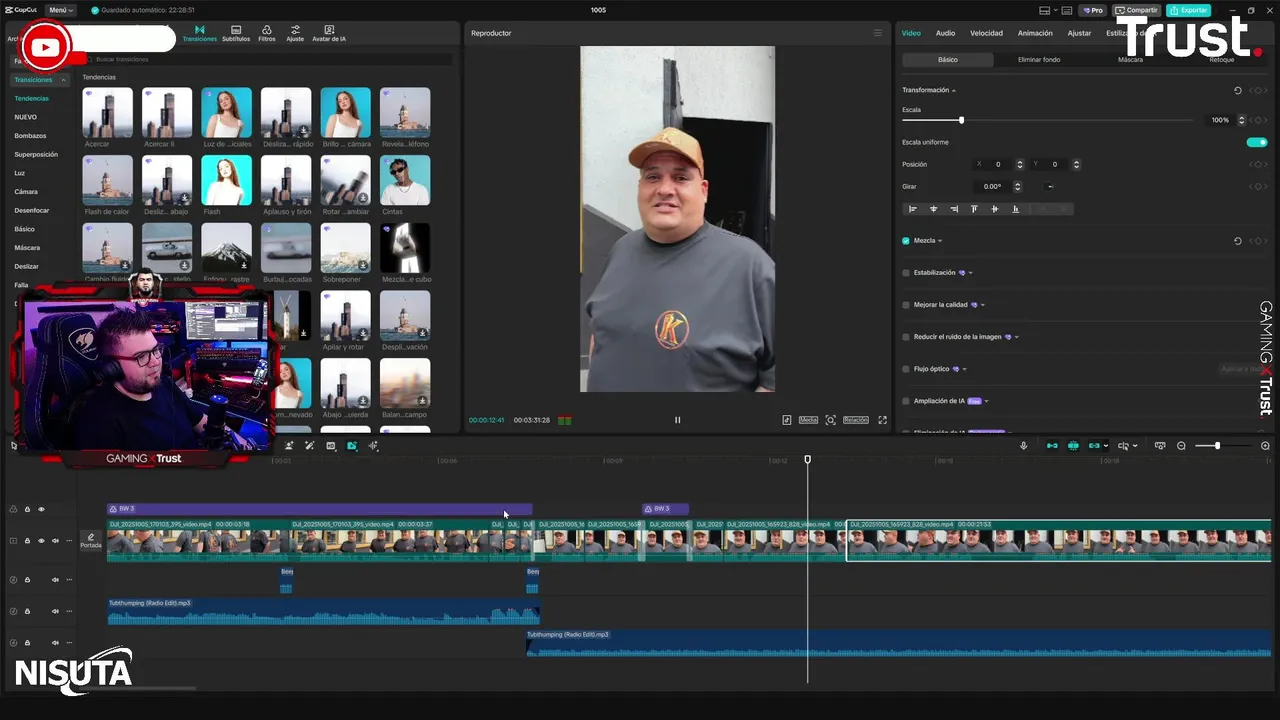Open the Filtros panel icon
1280x720 pixels.
coord(267,33)
